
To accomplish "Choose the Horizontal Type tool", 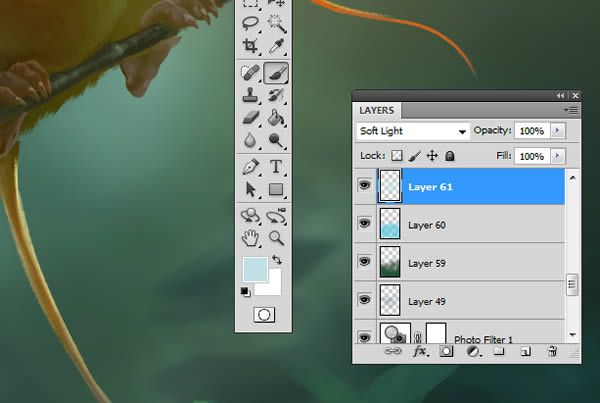I will point(276,166).
